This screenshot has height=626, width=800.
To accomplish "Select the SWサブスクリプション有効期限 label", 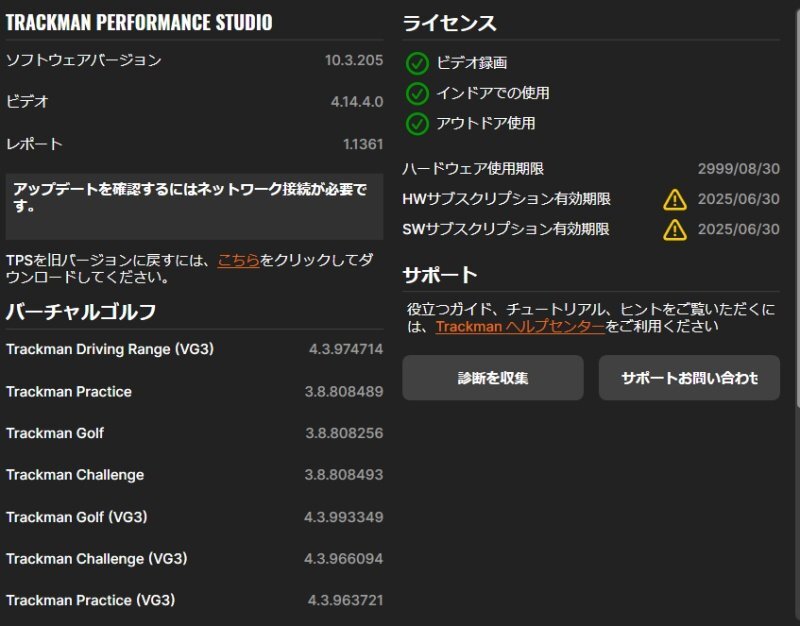I will pos(506,229).
